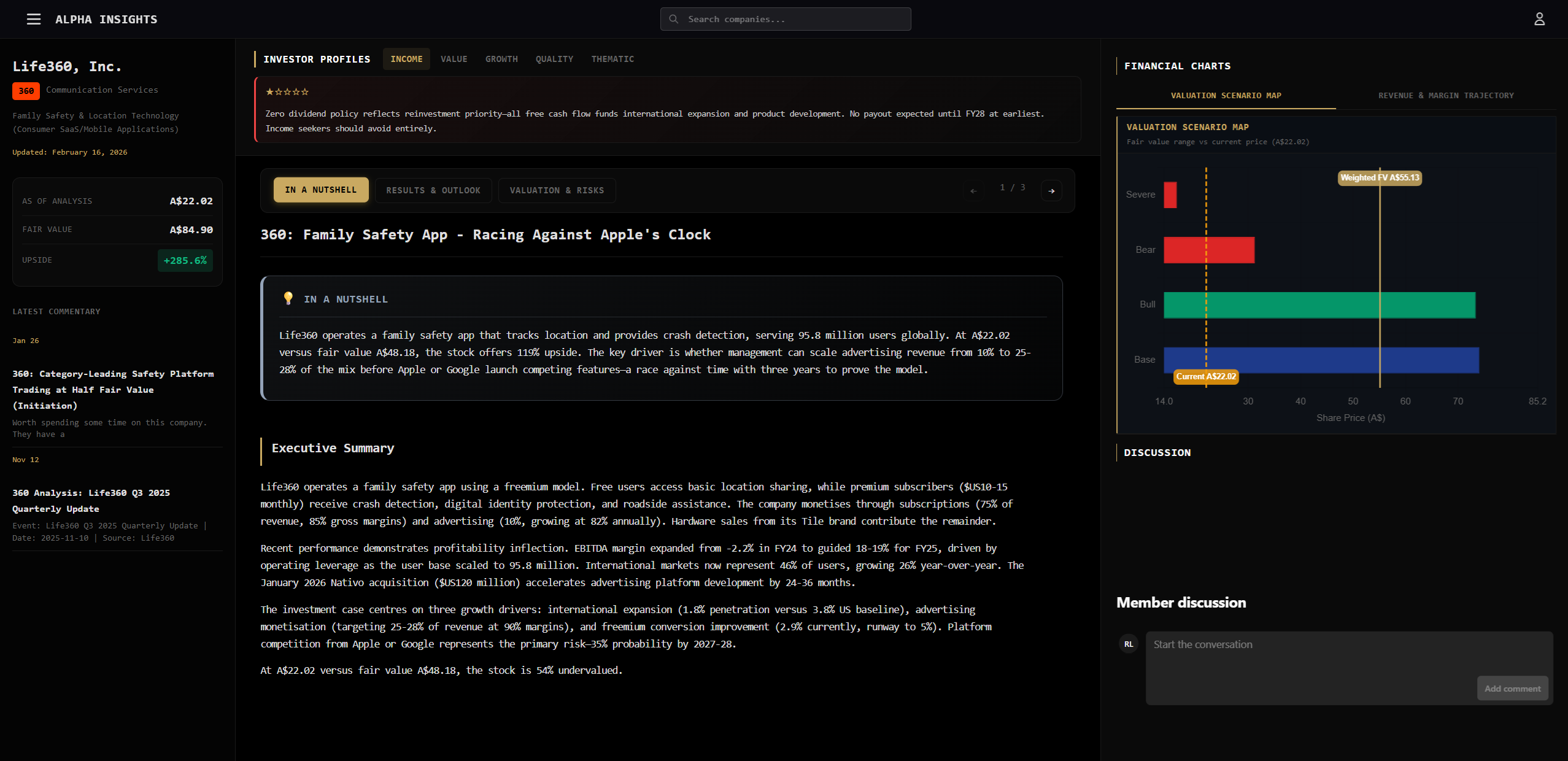Click the user account icon
1568x761 pixels.
(1539, 19)
